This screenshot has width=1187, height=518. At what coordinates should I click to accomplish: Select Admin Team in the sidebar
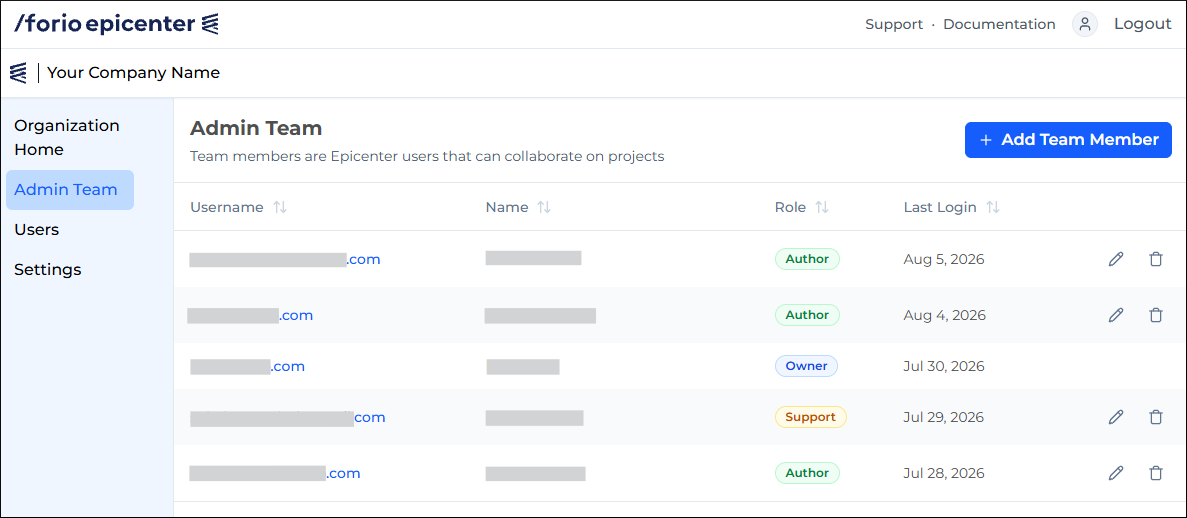pyautogui.click(x=70, y=189)
